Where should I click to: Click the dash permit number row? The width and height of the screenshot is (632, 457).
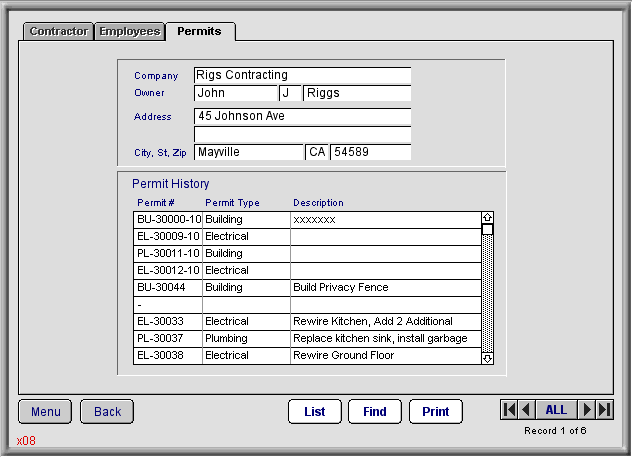click(x=168, y=305)
